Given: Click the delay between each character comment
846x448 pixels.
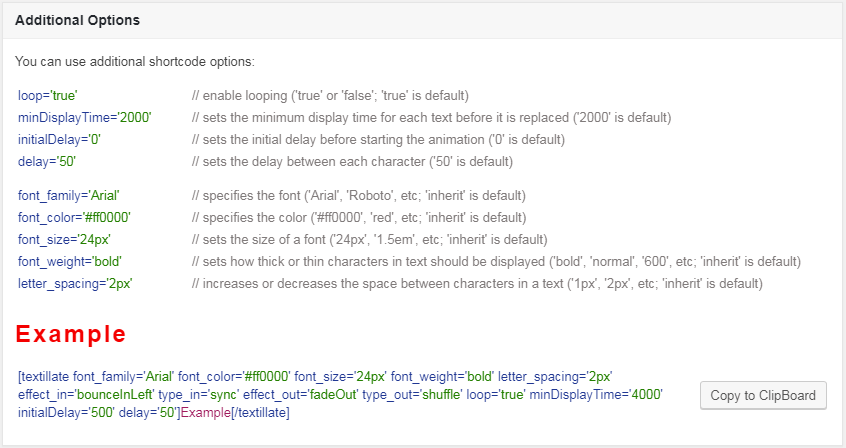Looking at the screenshot, I should [352, 161].
